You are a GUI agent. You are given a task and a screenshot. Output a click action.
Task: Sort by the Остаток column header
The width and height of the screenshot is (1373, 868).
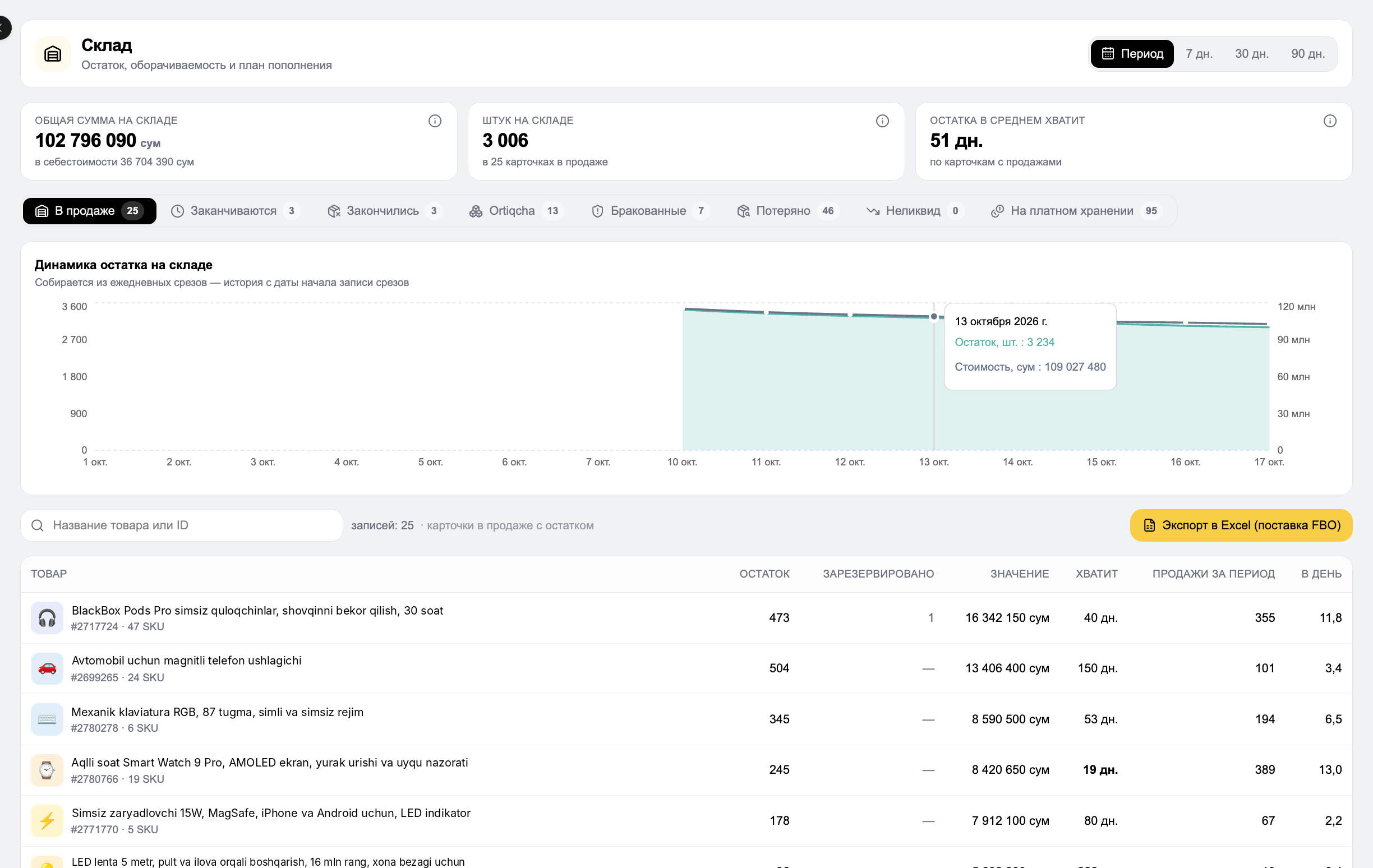click(764, 574)
